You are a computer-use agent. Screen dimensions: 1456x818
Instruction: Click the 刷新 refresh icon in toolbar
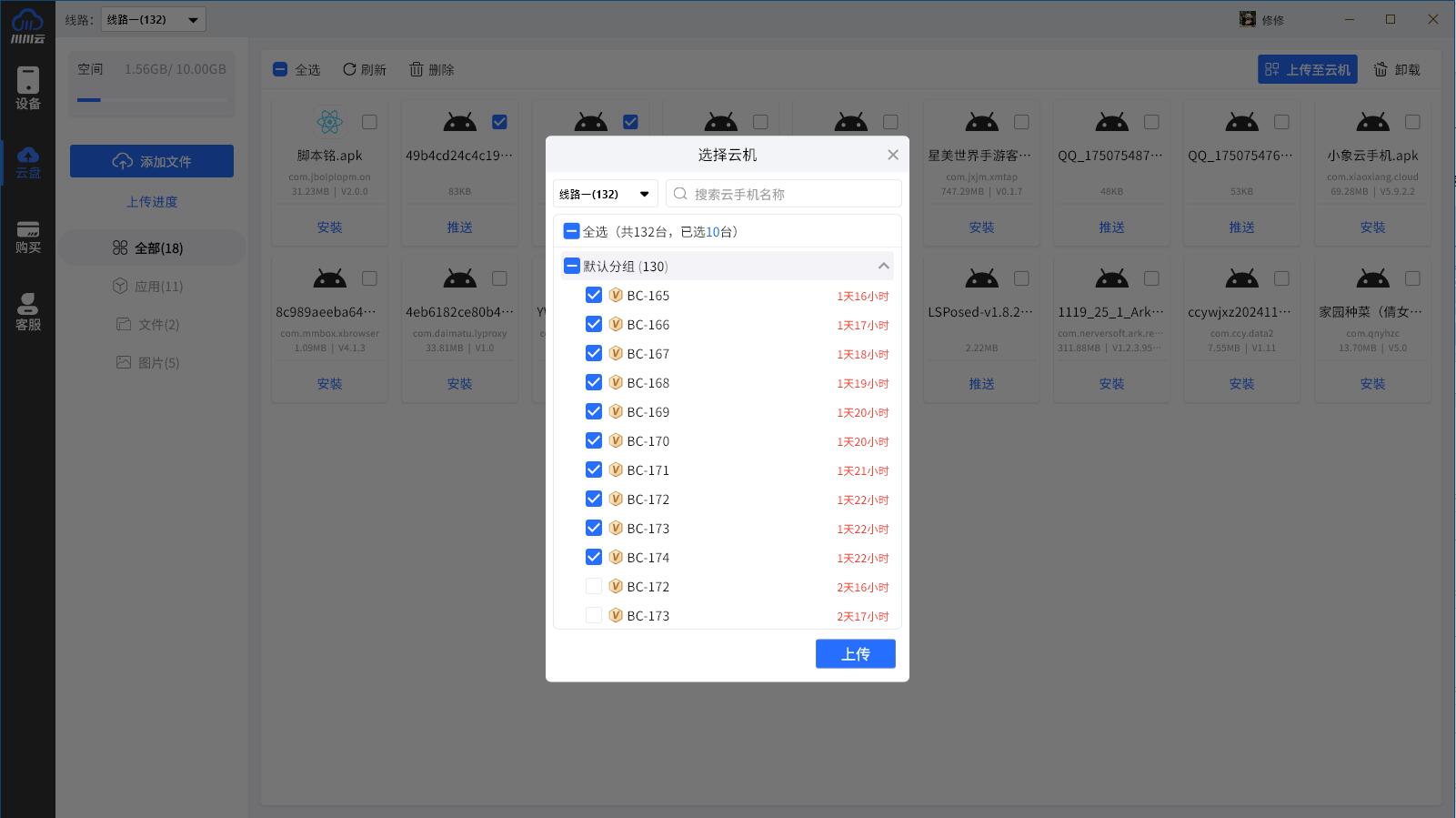[349, 69]
